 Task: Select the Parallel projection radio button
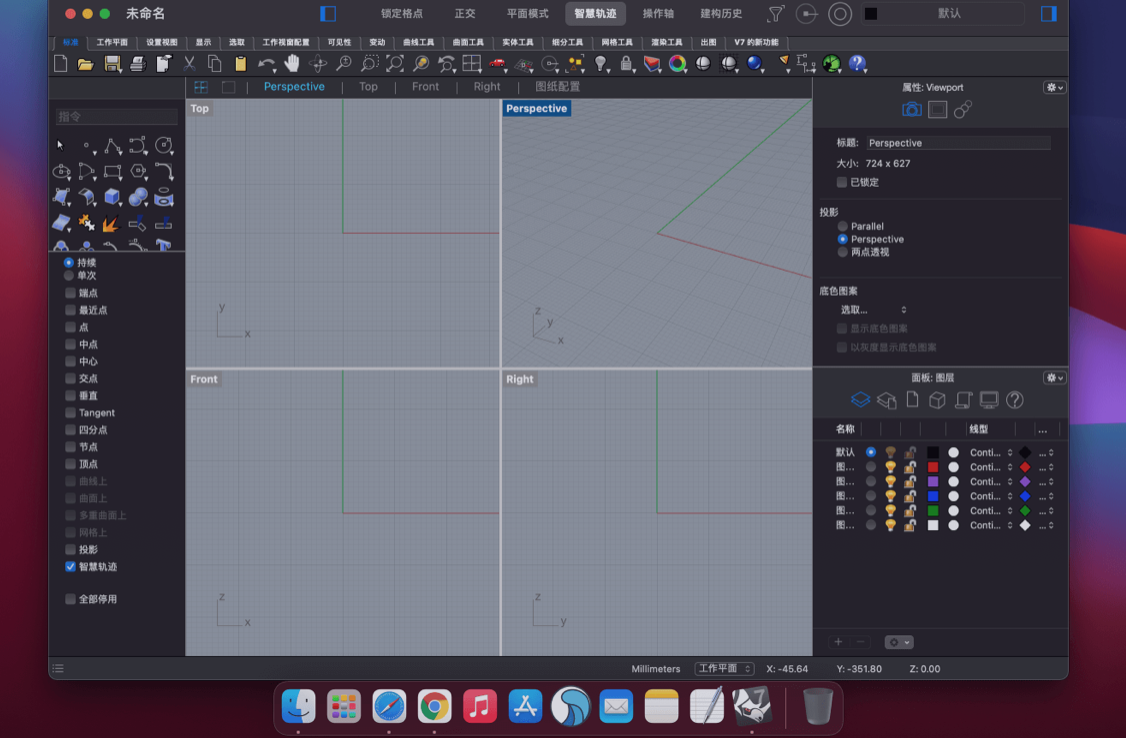click(843, 226)
